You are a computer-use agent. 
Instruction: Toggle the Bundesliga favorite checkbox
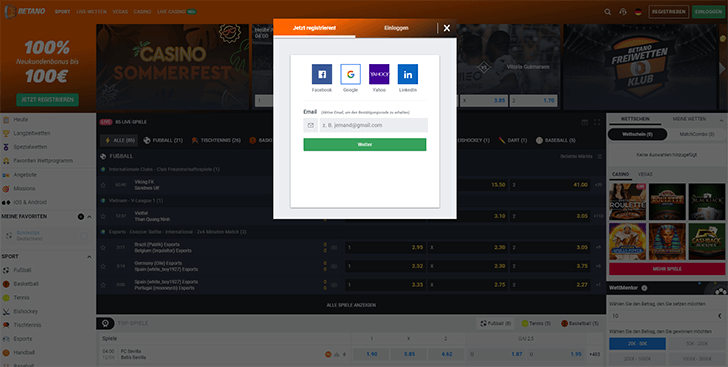tap(84, 236)
